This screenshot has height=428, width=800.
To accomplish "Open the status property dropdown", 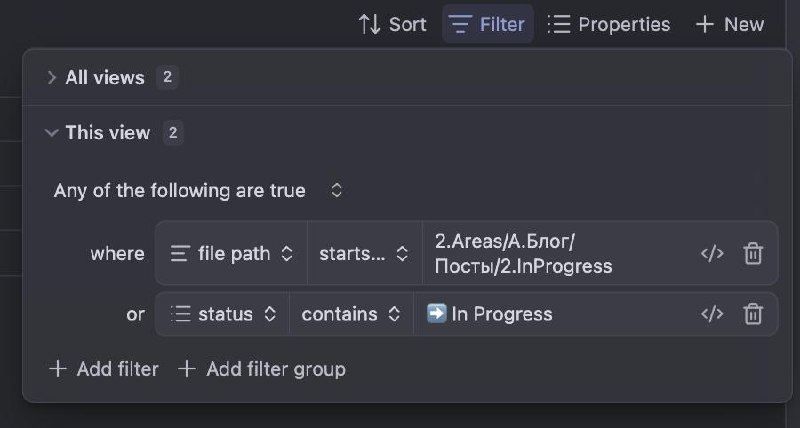I will 223,314.
